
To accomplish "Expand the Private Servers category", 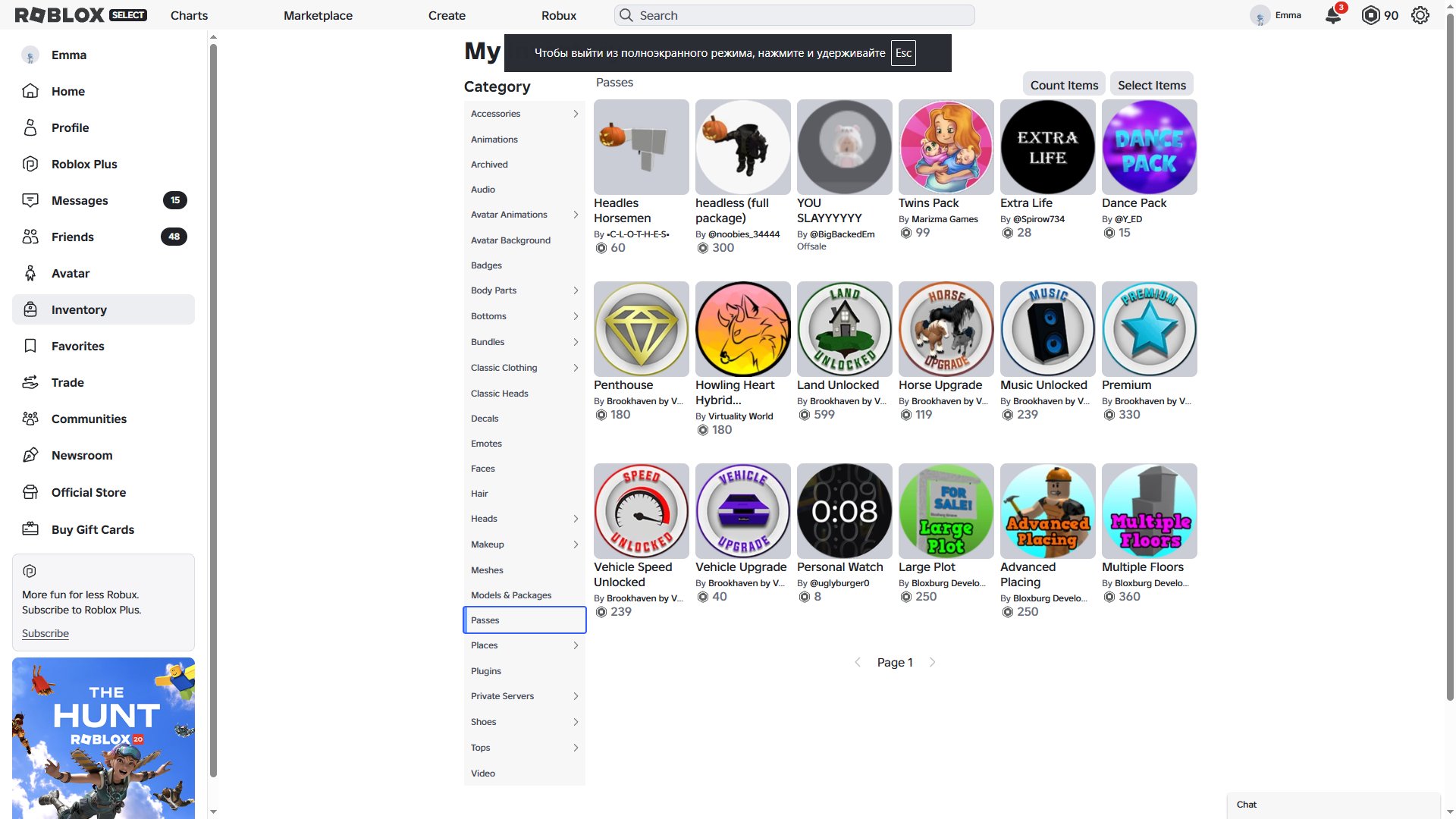I will click(x=524, y=696).
